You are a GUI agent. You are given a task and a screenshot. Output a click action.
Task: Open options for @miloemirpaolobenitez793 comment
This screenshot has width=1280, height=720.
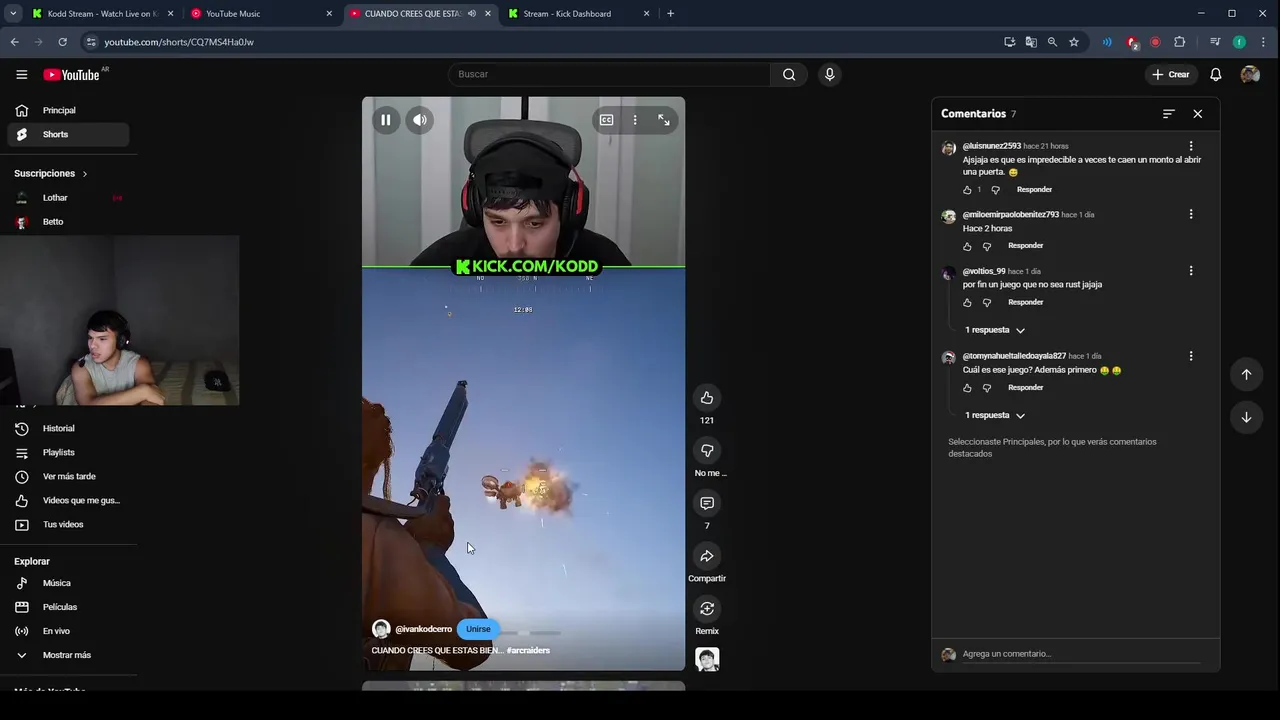pyautogui.click(x=1191, y=214)
